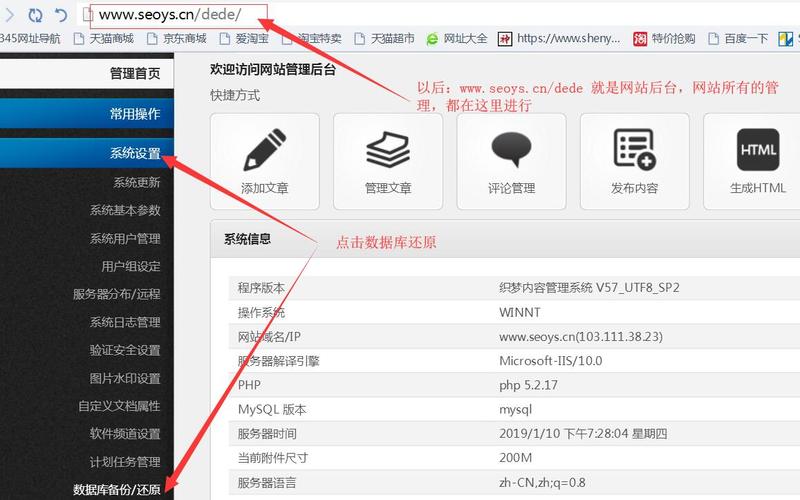This screenshot has width=800, height=500.
Task: Open the 网址大全 bookmark
Action: pyautogui.click(x=457, y=39)
